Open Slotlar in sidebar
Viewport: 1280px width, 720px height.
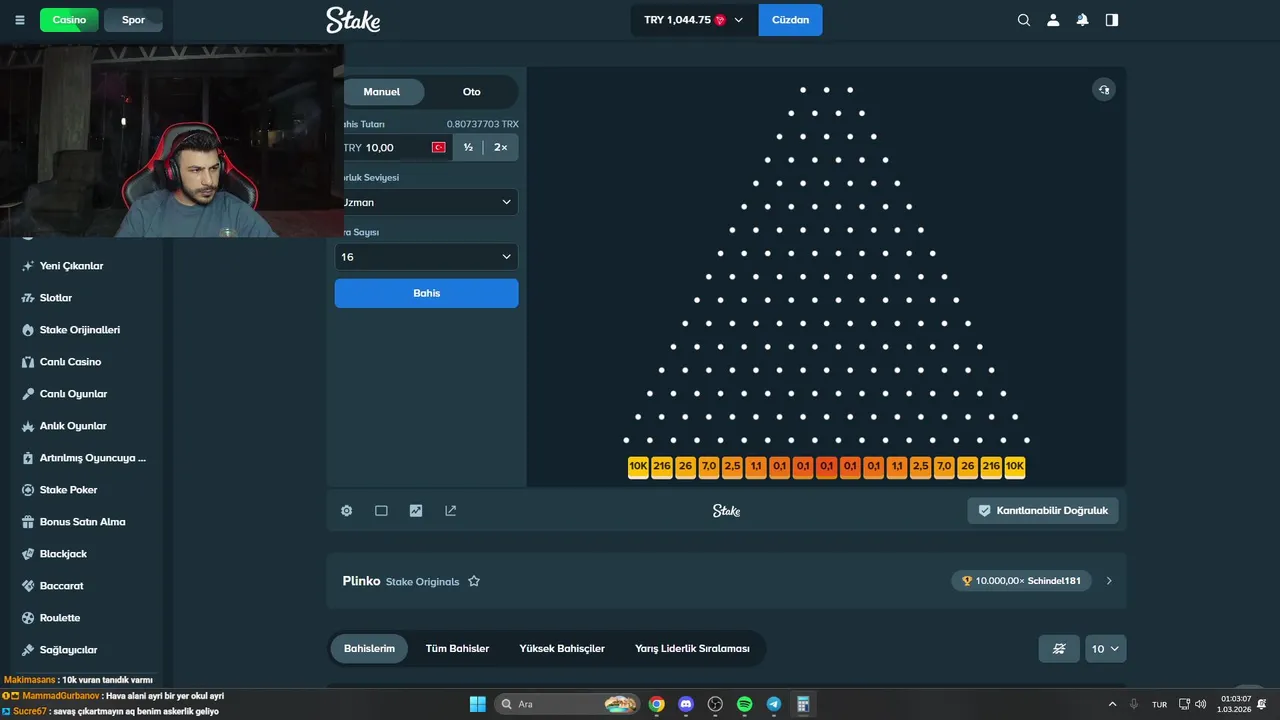click(x=55, y=298)
